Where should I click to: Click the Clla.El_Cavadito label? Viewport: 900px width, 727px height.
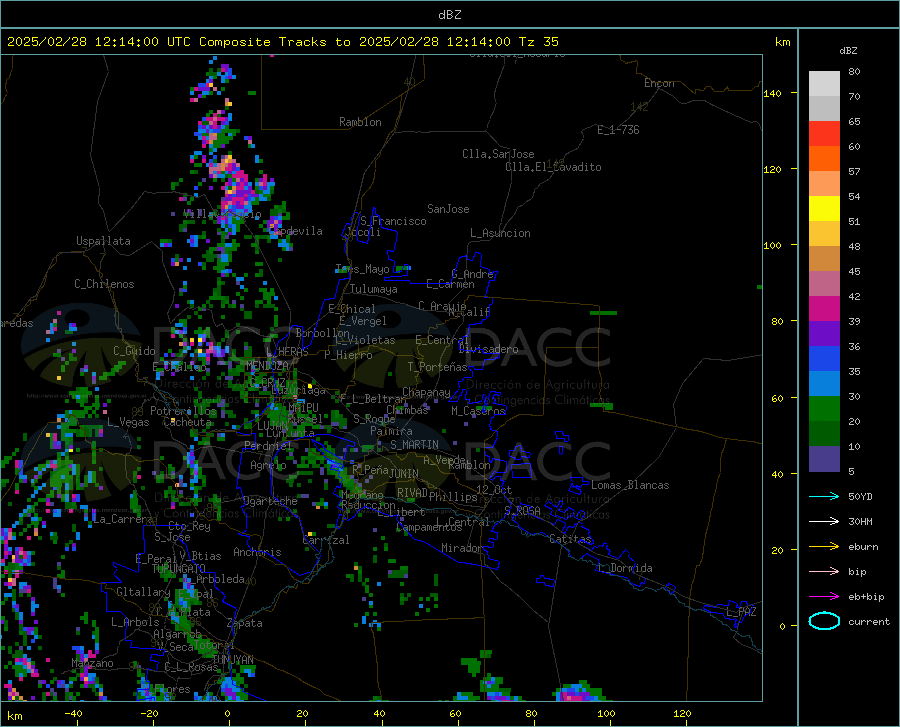[x=553, y=167]
